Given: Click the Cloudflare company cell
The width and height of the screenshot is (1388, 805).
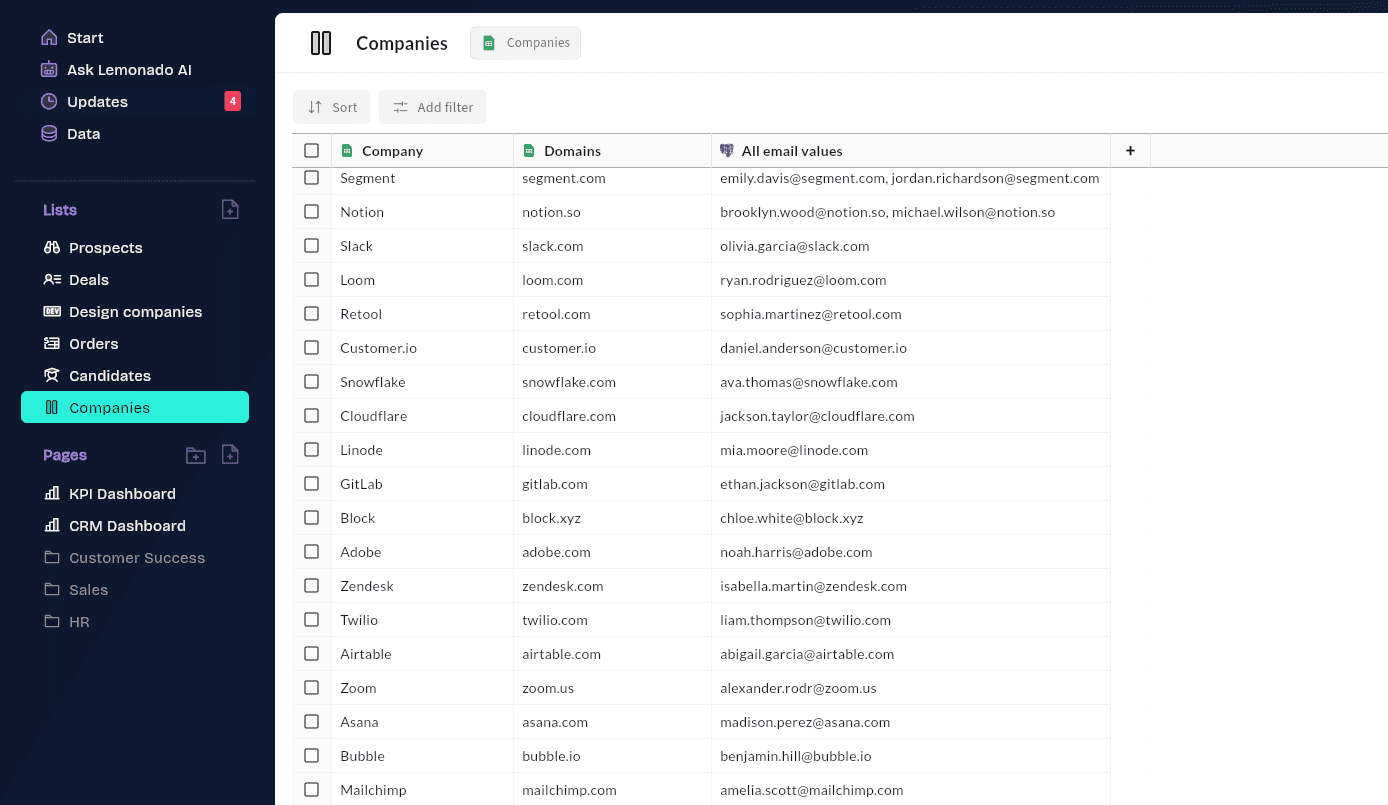Looking at the screenshot, I should [422, 416].
